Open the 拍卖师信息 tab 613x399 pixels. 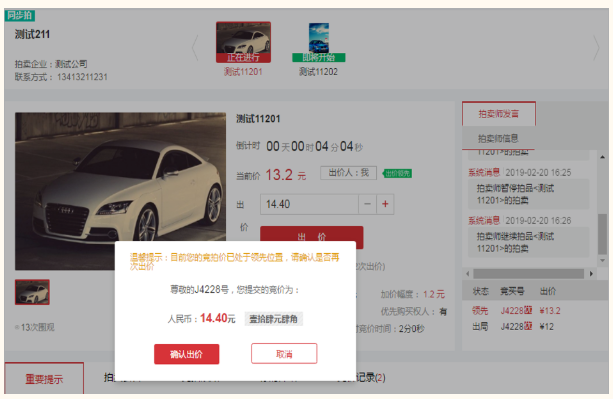point(498,138)
